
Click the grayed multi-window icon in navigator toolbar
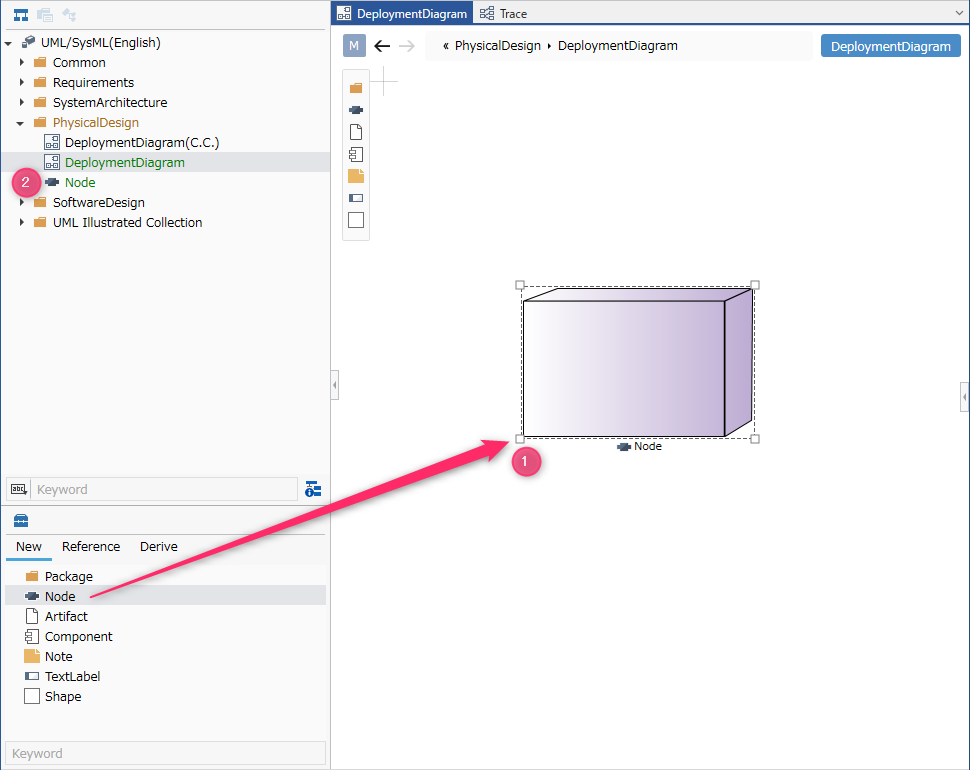pyautogui.click(x=45, y=14)
